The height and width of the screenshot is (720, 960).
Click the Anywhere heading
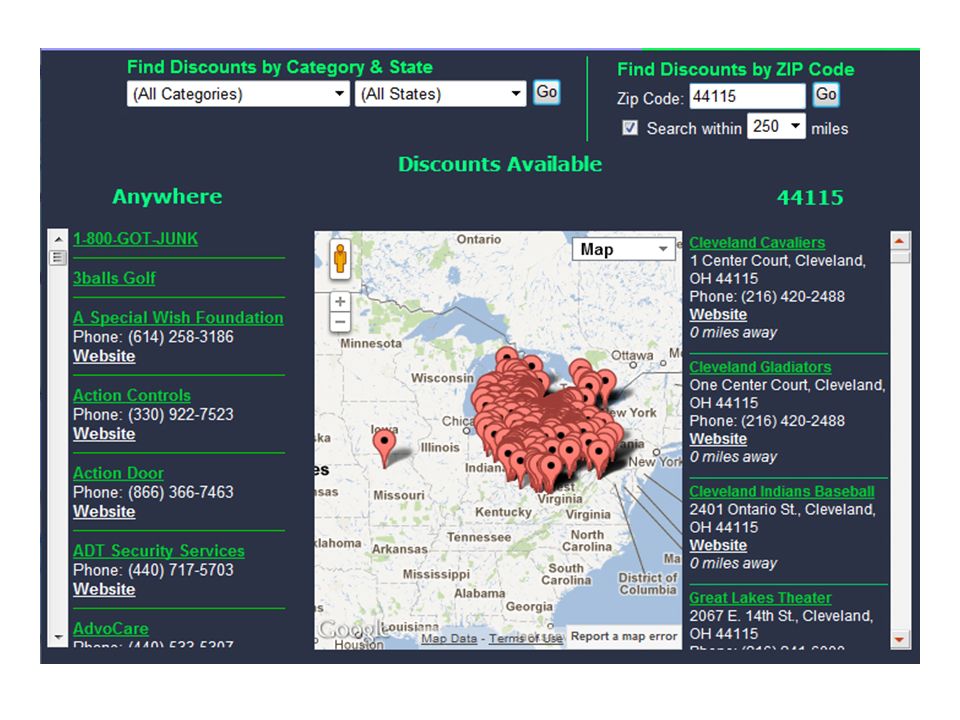[167, 197]
